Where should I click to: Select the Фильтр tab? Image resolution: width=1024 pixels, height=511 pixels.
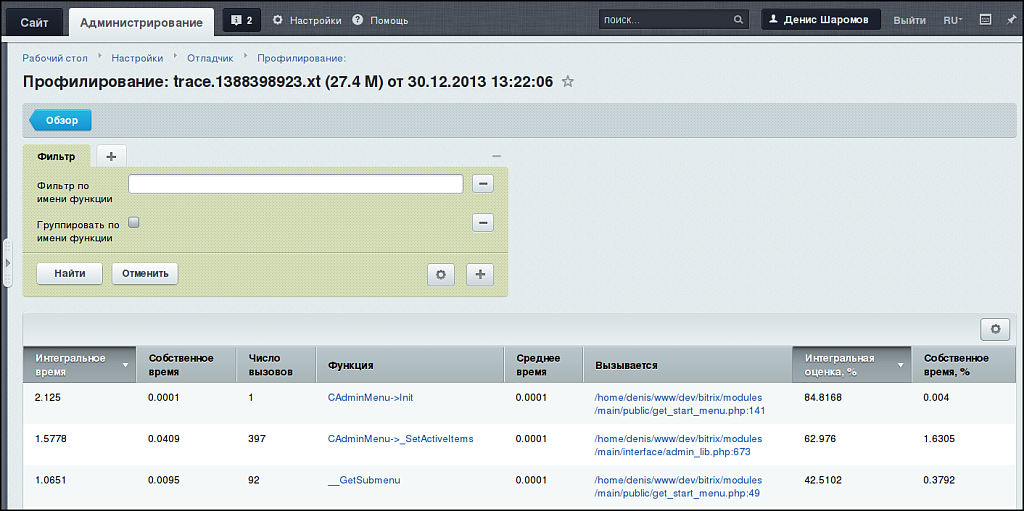56,156
